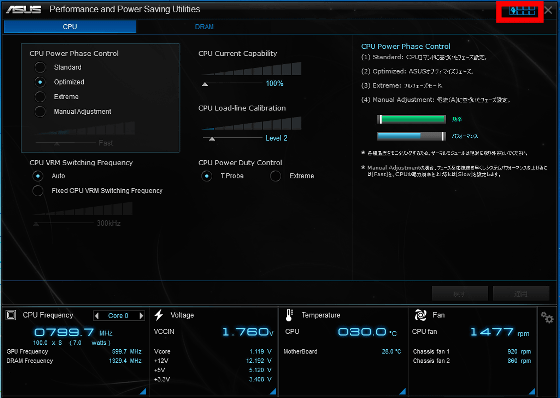Open monitor settings gear icon
Viewport: 560px width, 398px height.
(x=547, y=317)
